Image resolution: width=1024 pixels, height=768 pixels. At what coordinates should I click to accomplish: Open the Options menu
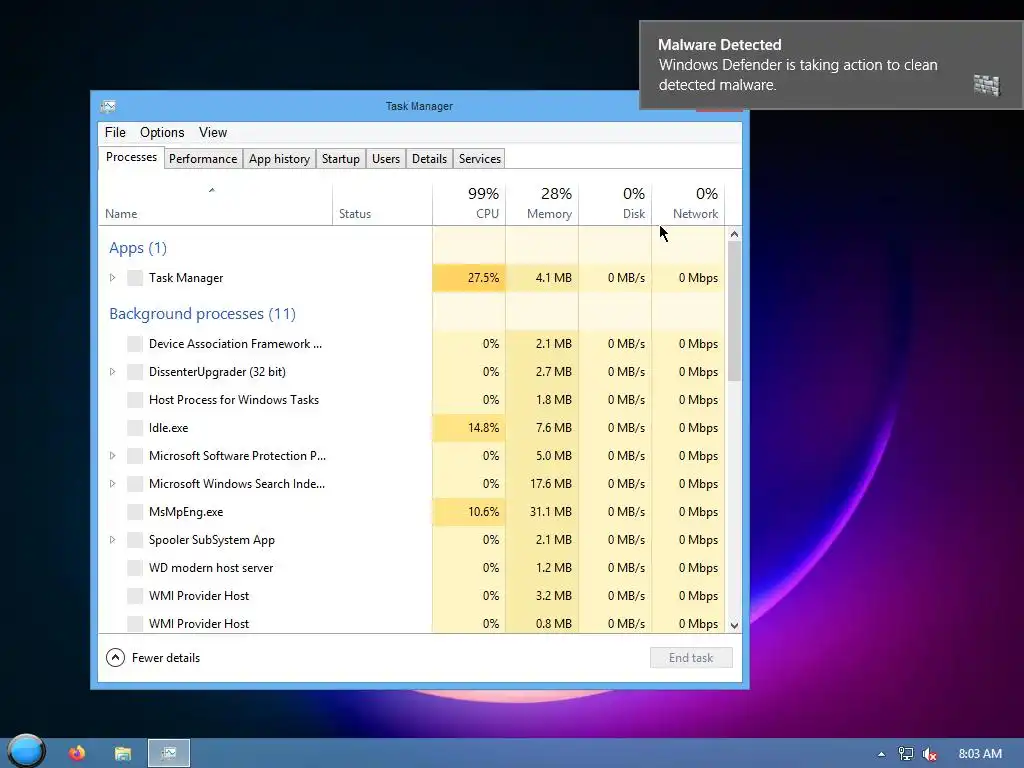(162, 133)
